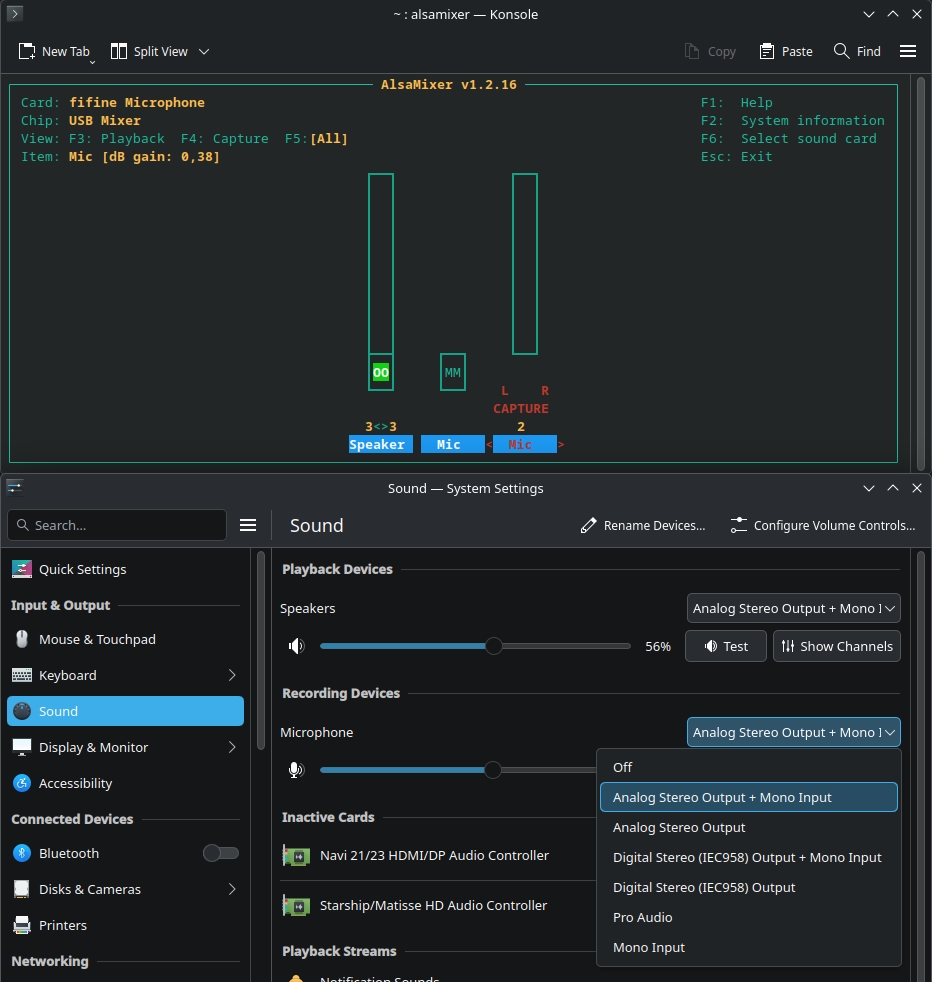
Task: Click the Konsole vertical scrollbar
Action: click(920, 272)
